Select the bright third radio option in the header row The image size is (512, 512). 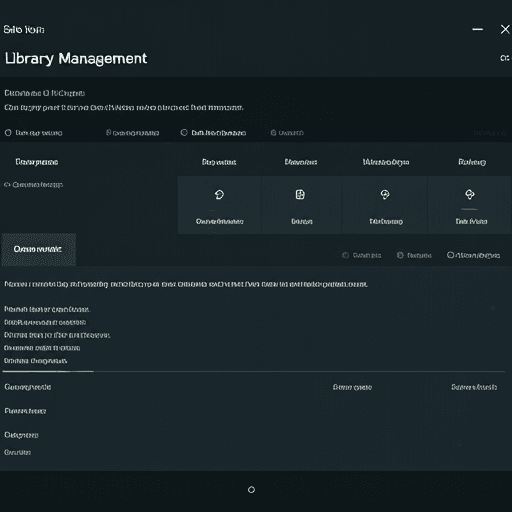[184, 133]
